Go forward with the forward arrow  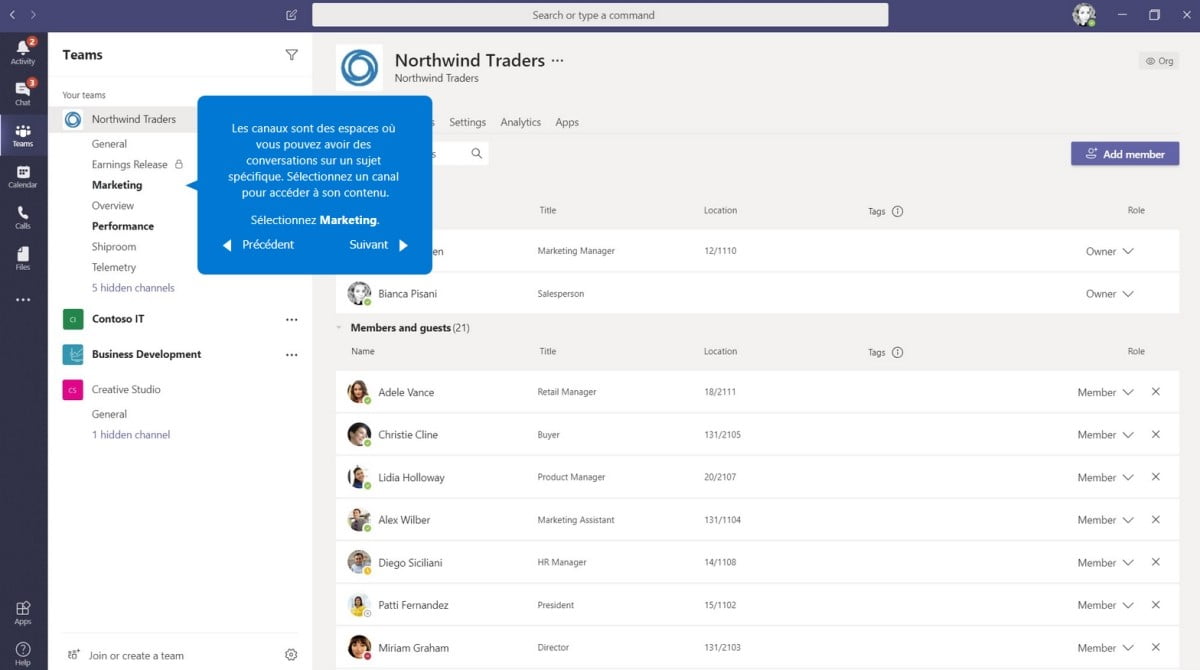(x=33, y=15)
